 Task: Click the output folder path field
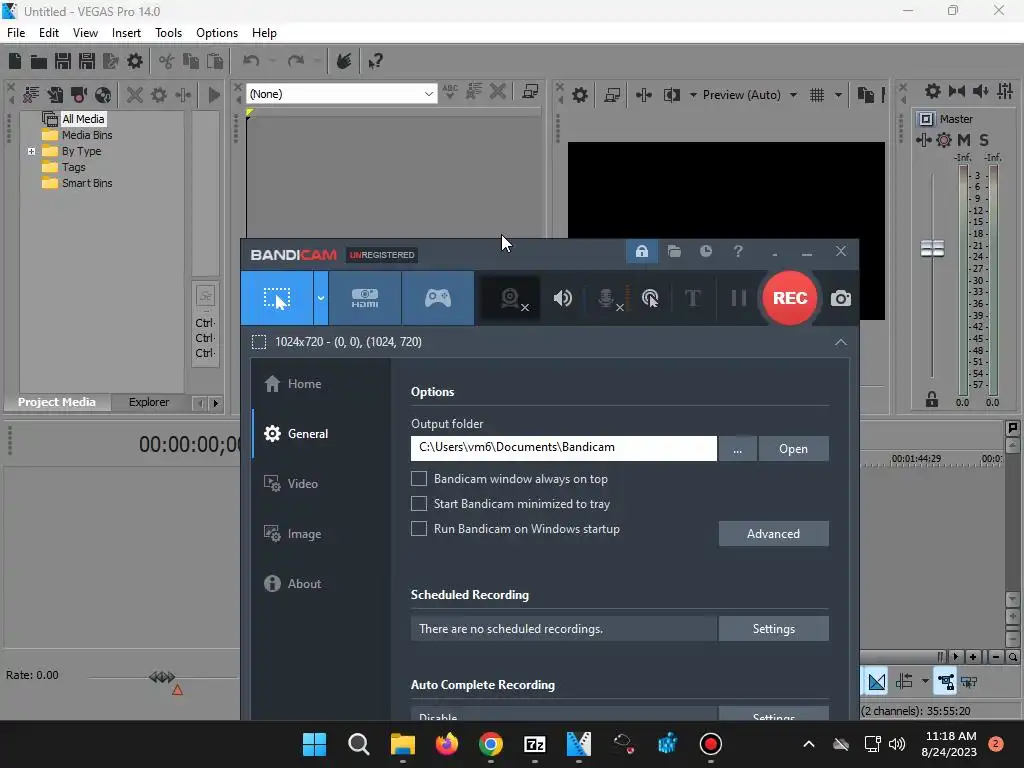564,448
